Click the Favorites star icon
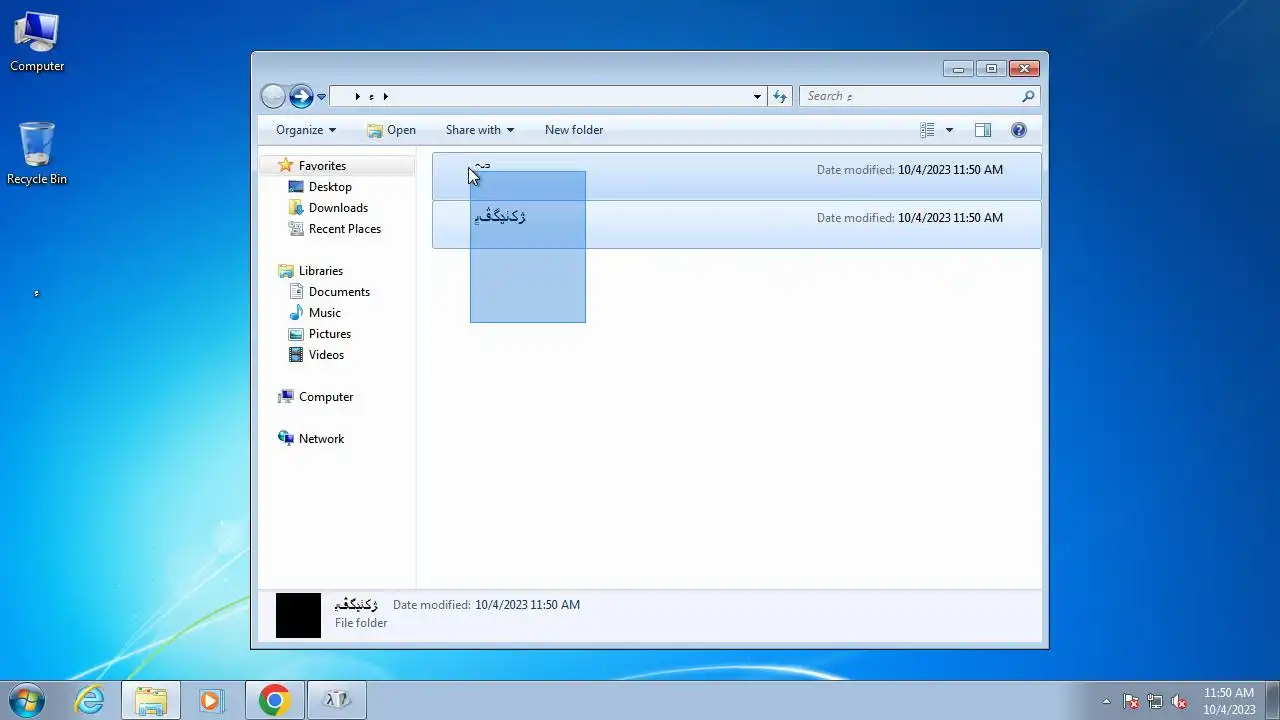This screenshot has height=720, width=1280. point(286,165)
